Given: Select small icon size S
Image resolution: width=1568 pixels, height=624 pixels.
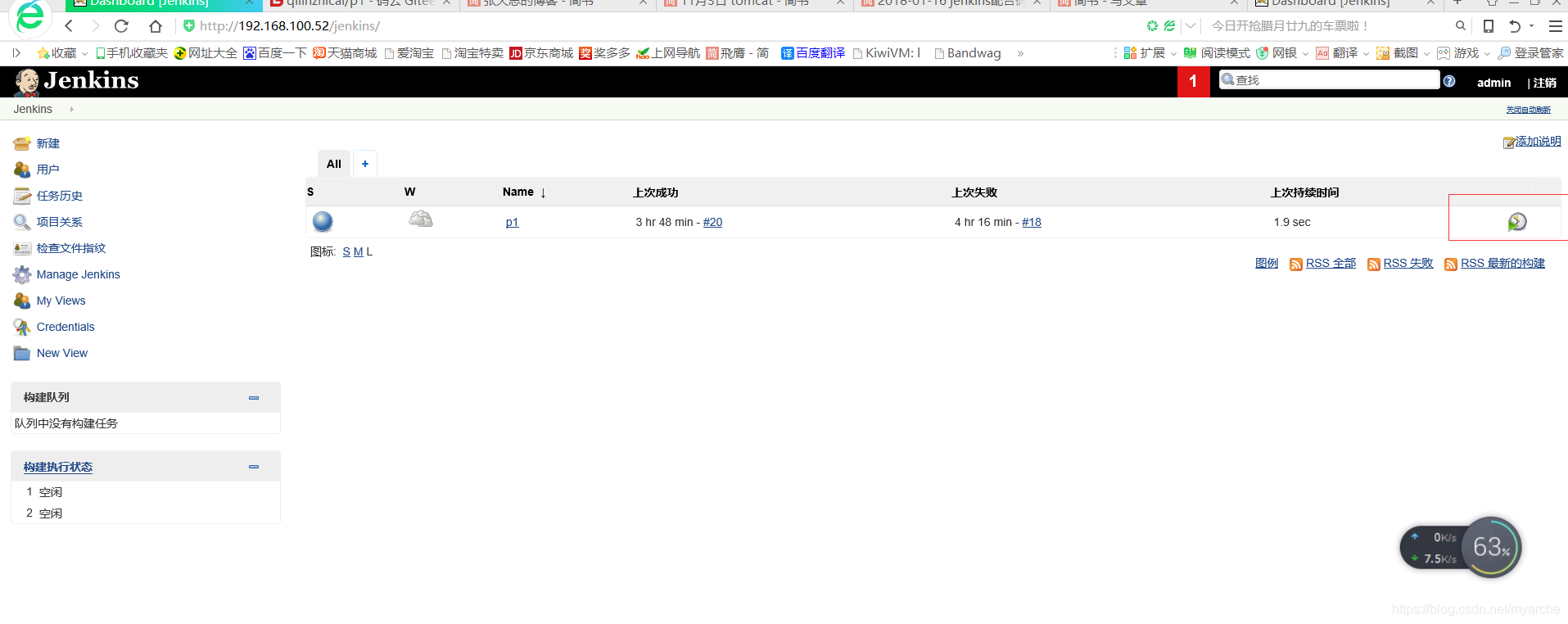Looking at the screenshot, I should click(x=346, y=251).
